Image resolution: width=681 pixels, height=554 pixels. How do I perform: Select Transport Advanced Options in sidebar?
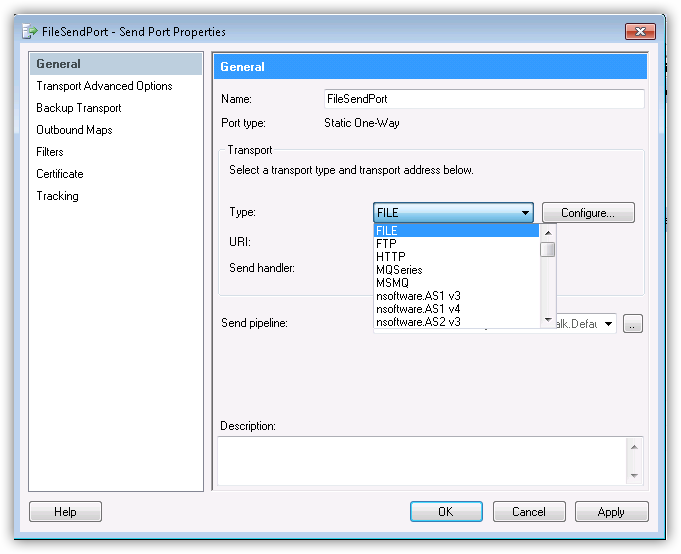104,86
